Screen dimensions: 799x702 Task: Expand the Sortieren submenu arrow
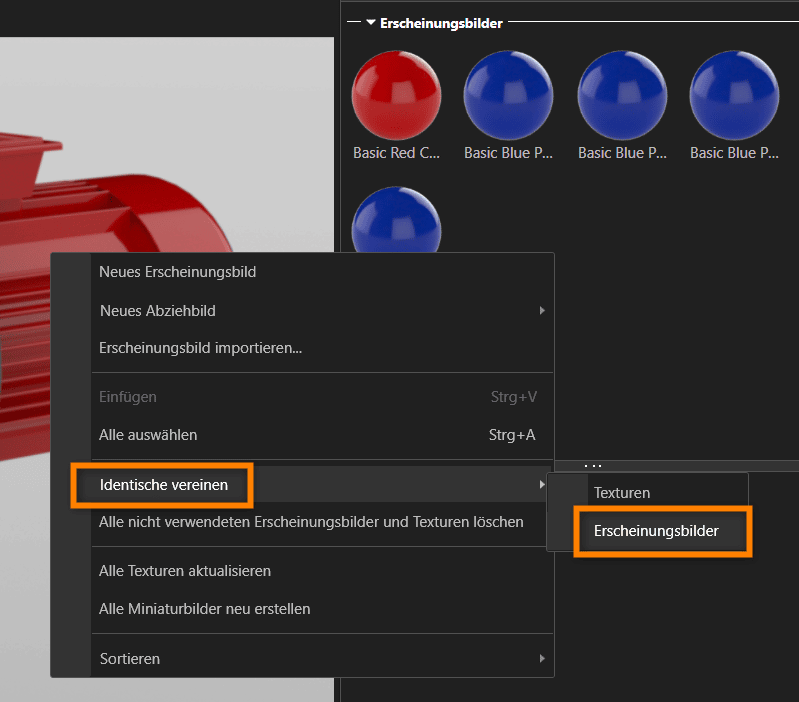tap(542, 658)
